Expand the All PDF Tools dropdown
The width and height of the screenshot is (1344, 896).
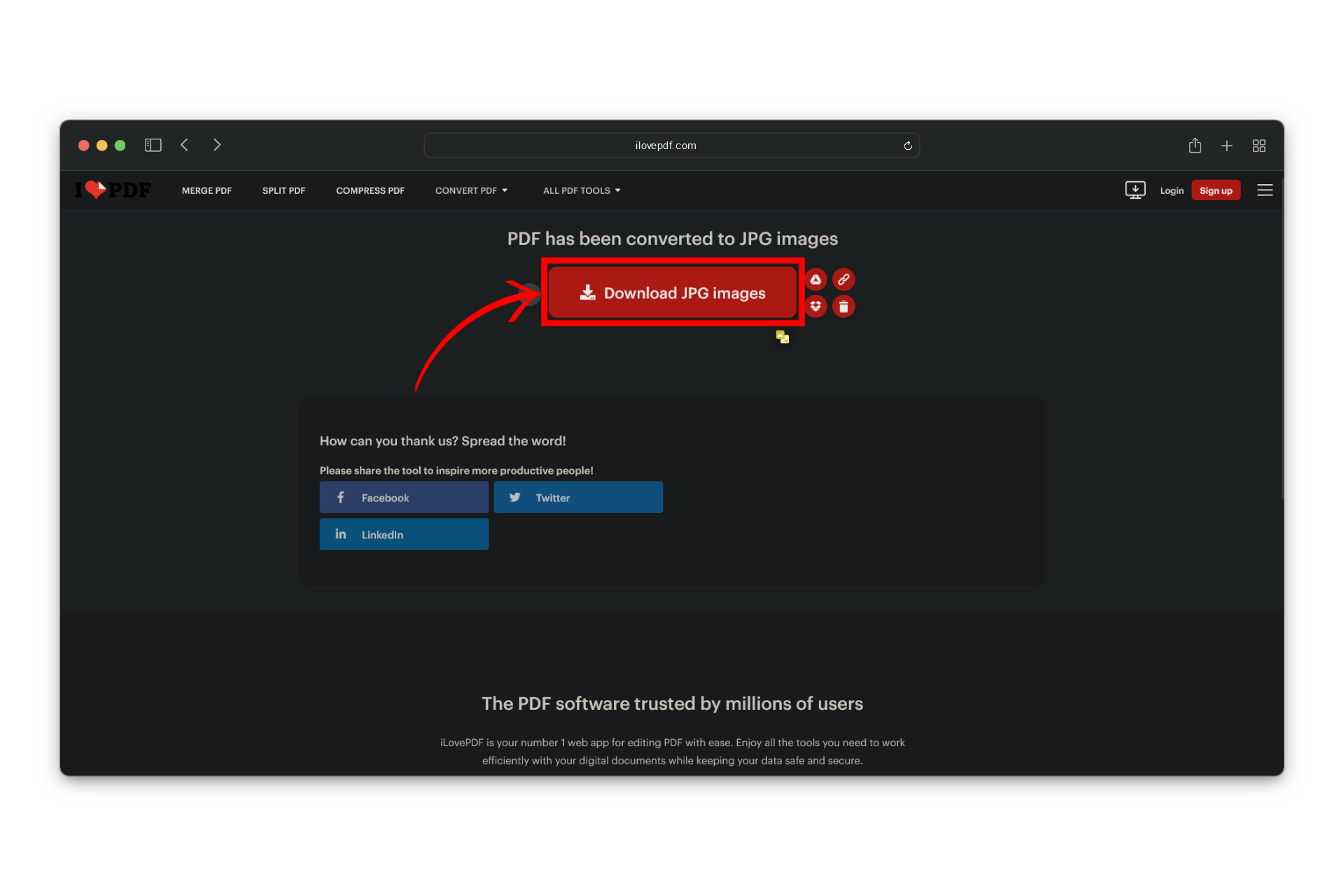[x=582, y=190]
